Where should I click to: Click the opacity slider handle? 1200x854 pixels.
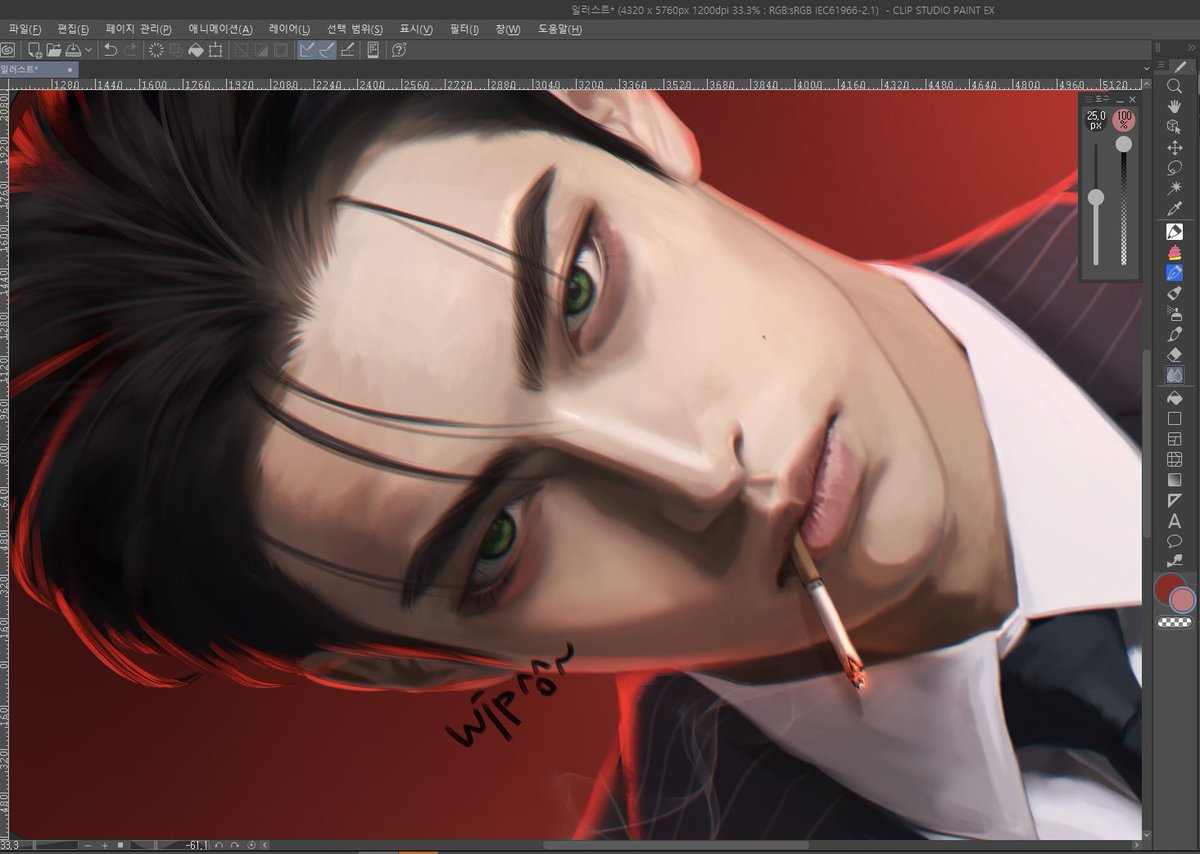(x=1124, y=144)
